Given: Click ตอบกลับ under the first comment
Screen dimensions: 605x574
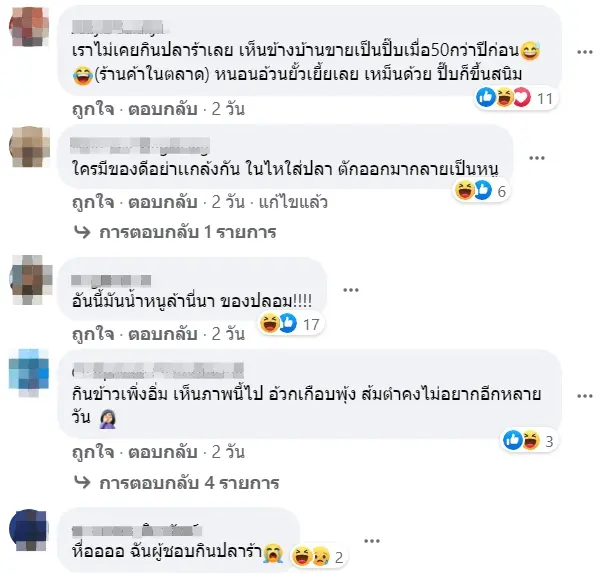Looking at the screenshot, I should pyautogui.click(x=163, y=109).
